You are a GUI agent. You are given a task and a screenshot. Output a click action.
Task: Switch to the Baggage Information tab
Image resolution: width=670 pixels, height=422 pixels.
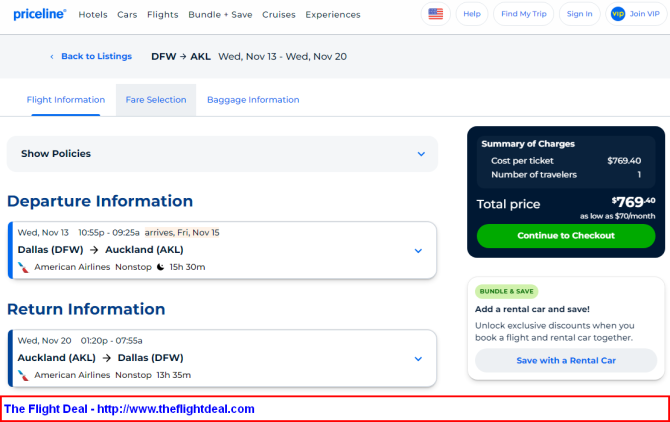(x=253, y=100)
